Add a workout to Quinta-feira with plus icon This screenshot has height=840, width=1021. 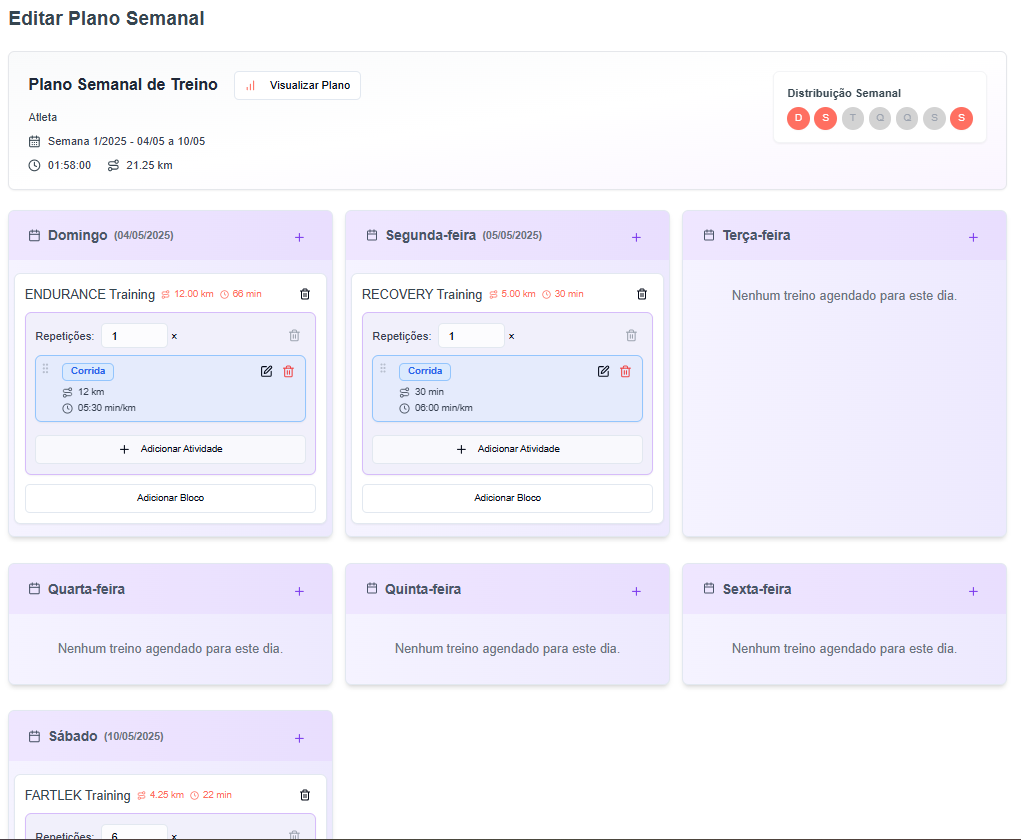click(636, 591)
